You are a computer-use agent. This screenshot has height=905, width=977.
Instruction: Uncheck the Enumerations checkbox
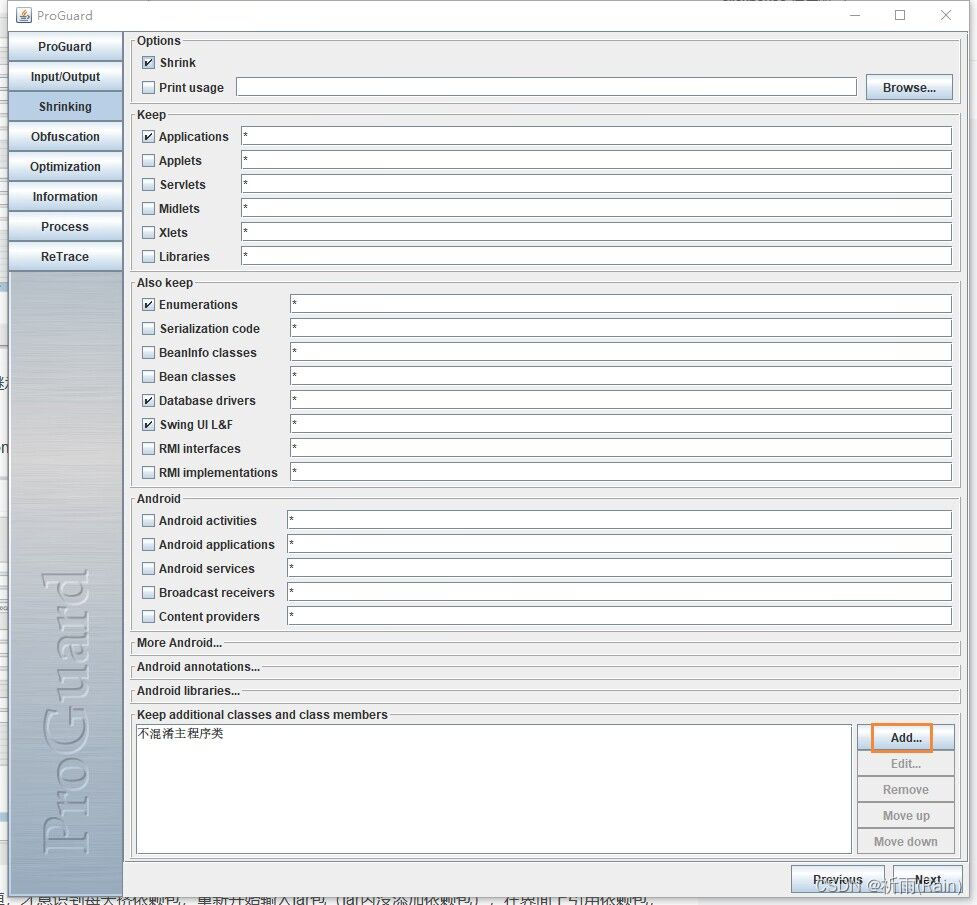point(148,305)
